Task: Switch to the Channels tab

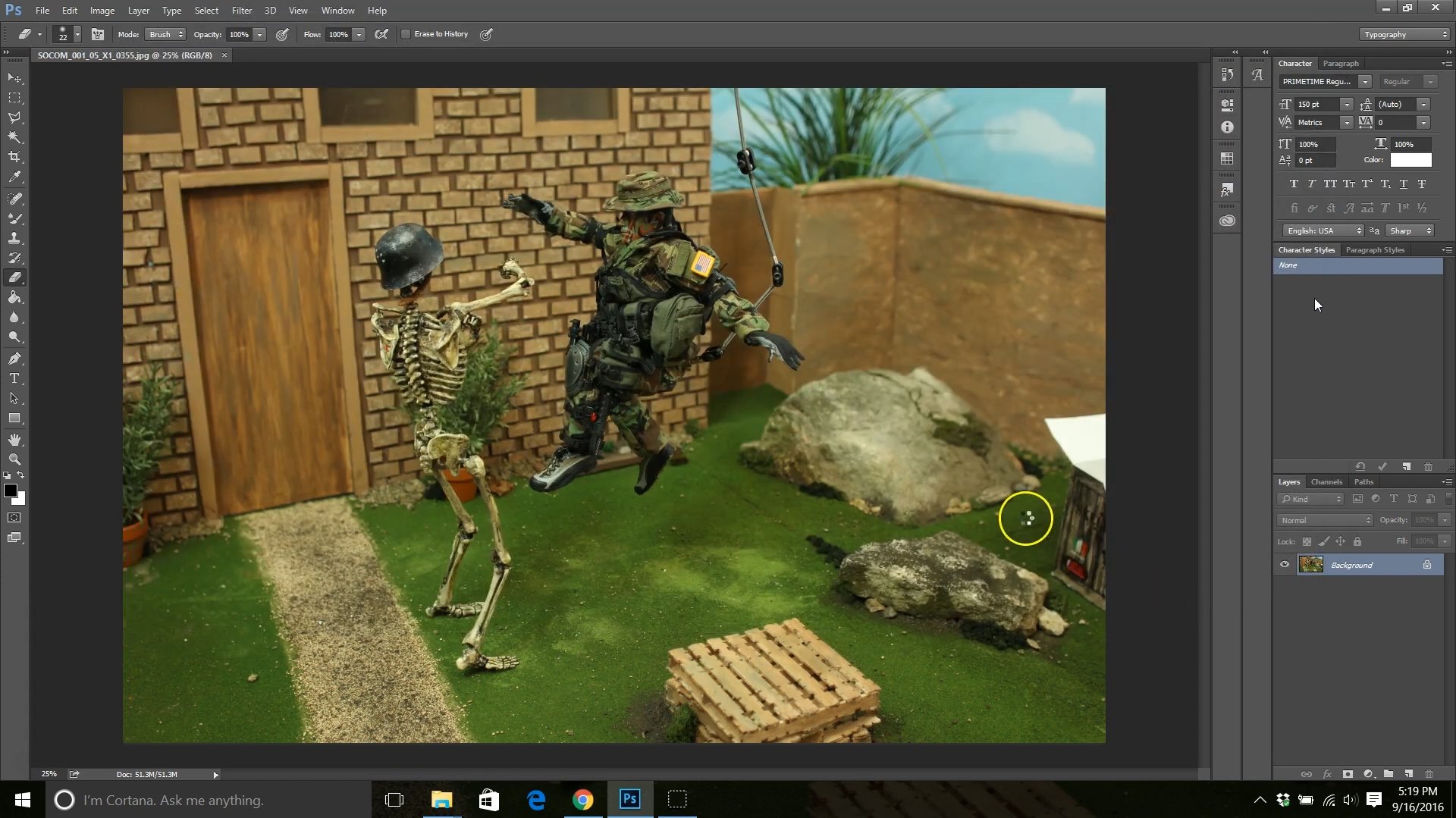Action: click(x=1326, y=482)
